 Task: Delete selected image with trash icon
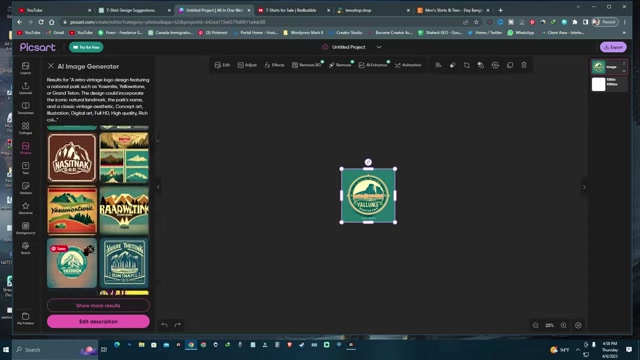point(524,65)
